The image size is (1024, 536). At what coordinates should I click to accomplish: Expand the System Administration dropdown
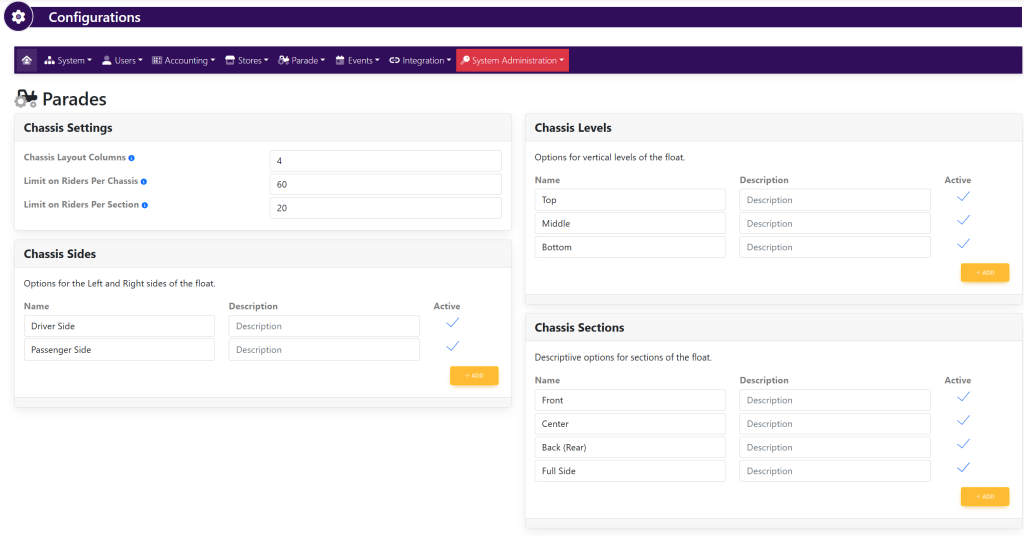pyautogui.click(x=512, y=61)
